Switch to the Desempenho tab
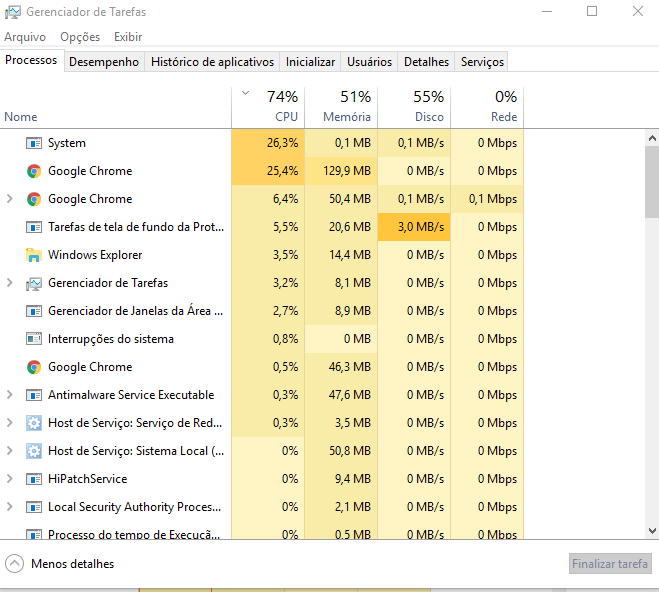The height and width of the screenshot is (592, 659). [104, 62]
